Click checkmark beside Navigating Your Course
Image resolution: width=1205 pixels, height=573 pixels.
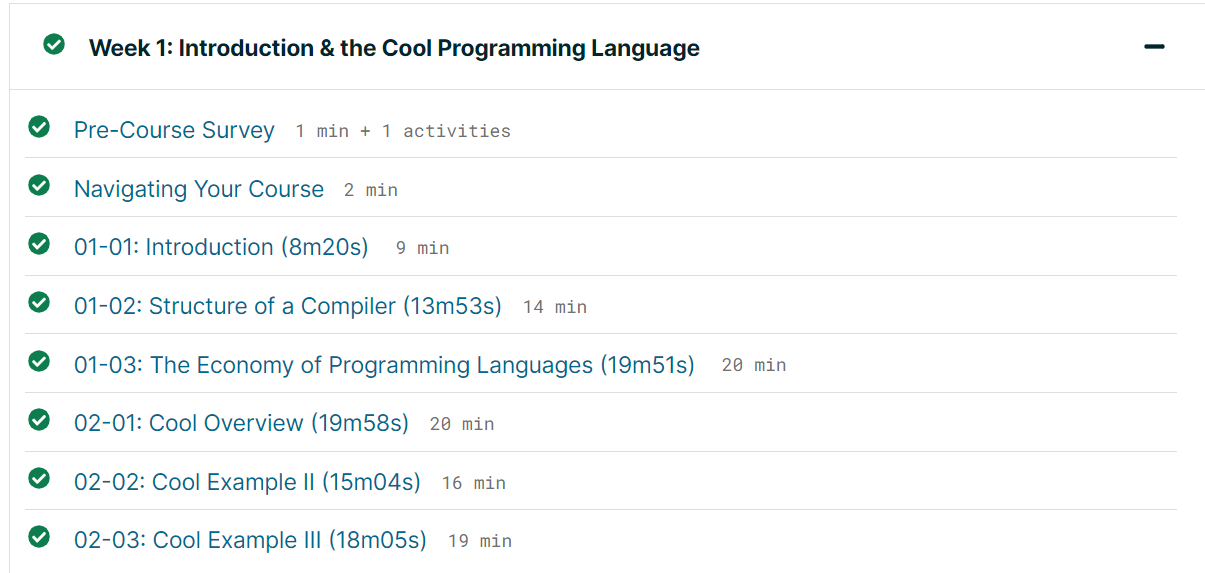pos(39,186)
